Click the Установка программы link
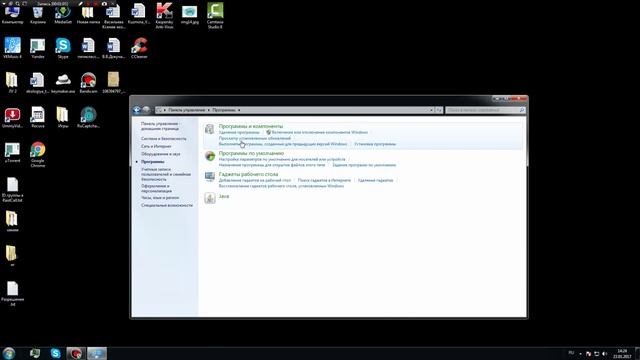 pos(375,144)
